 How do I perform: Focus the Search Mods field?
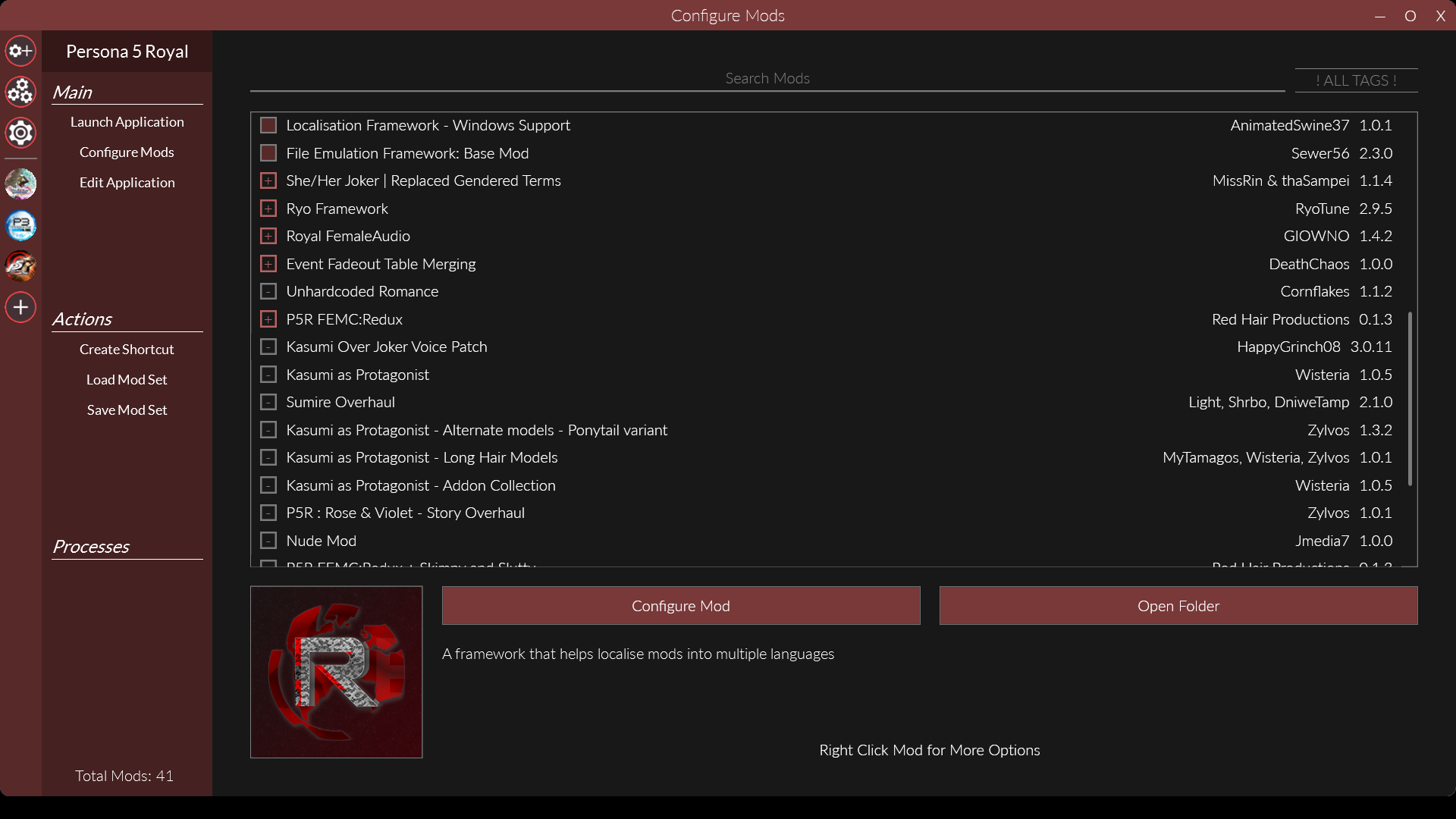[767, 79]
